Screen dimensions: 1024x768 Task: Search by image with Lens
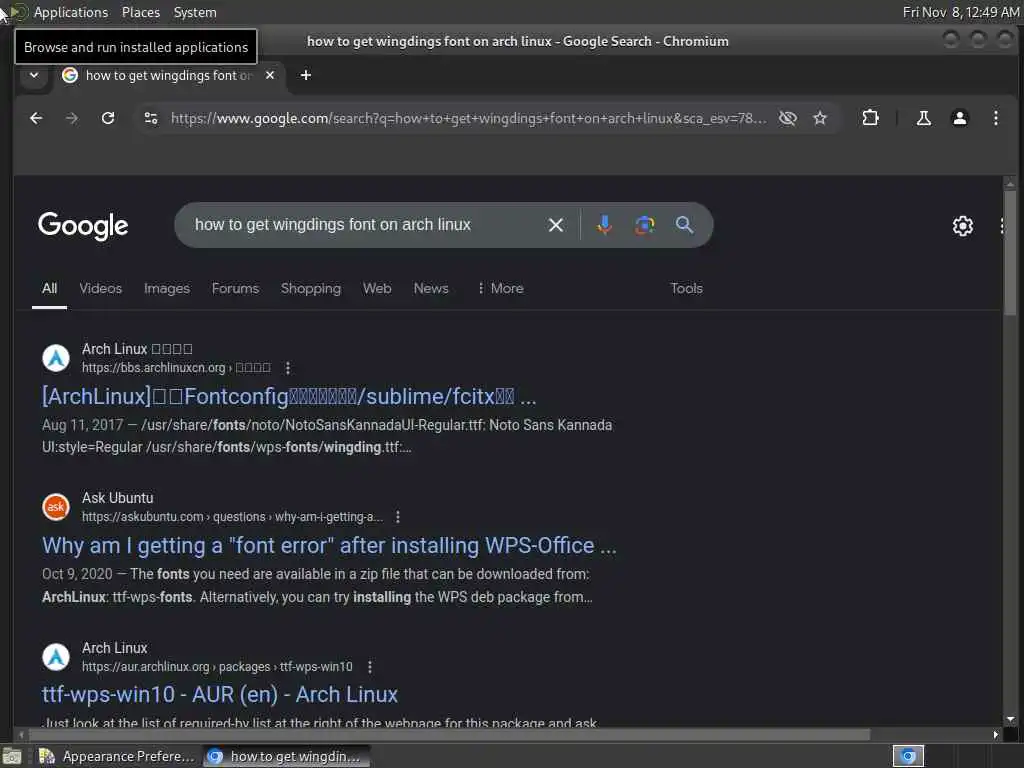click(645, 225)
